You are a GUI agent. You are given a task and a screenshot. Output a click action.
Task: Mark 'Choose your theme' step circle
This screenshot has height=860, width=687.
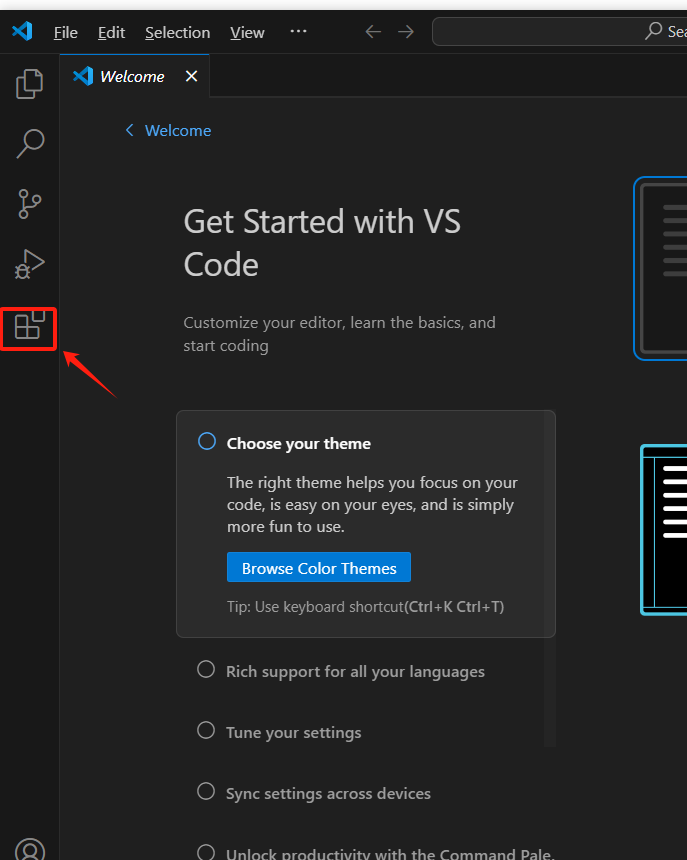[x=207, y=442]
